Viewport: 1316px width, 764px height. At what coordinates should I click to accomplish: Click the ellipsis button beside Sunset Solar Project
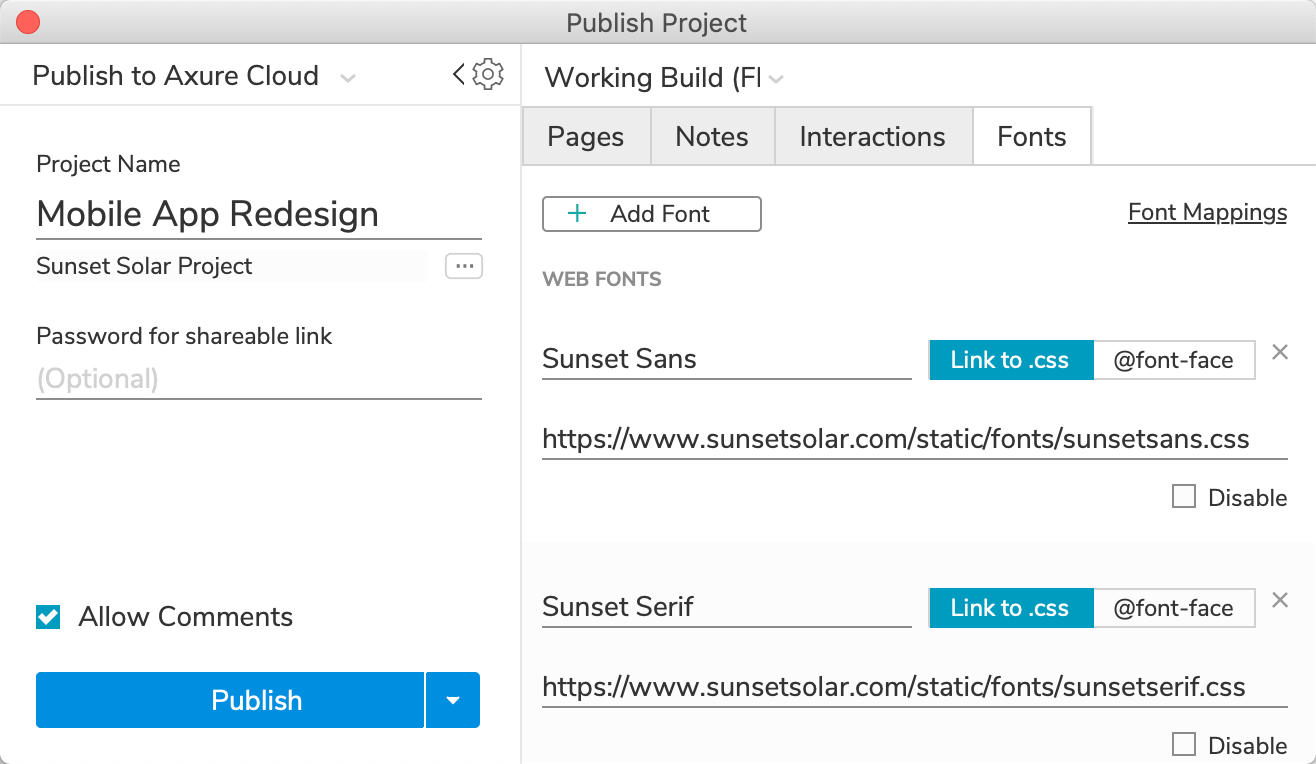click(464, 266)
